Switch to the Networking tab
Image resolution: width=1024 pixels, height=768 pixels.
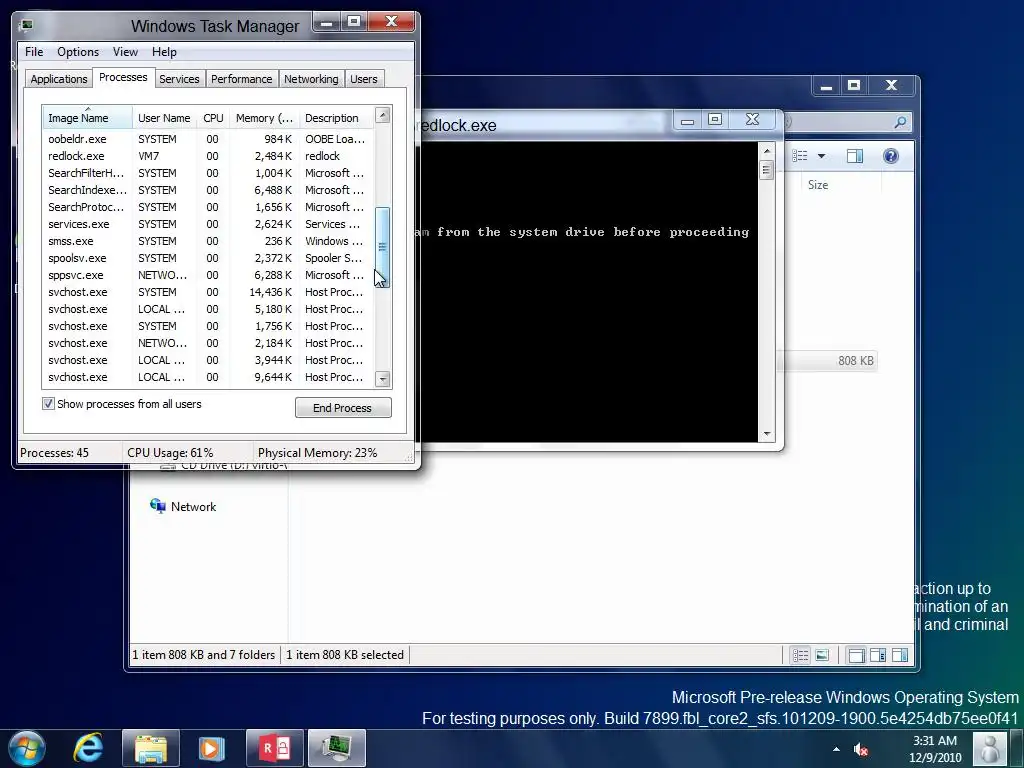[x=311, y=79]
